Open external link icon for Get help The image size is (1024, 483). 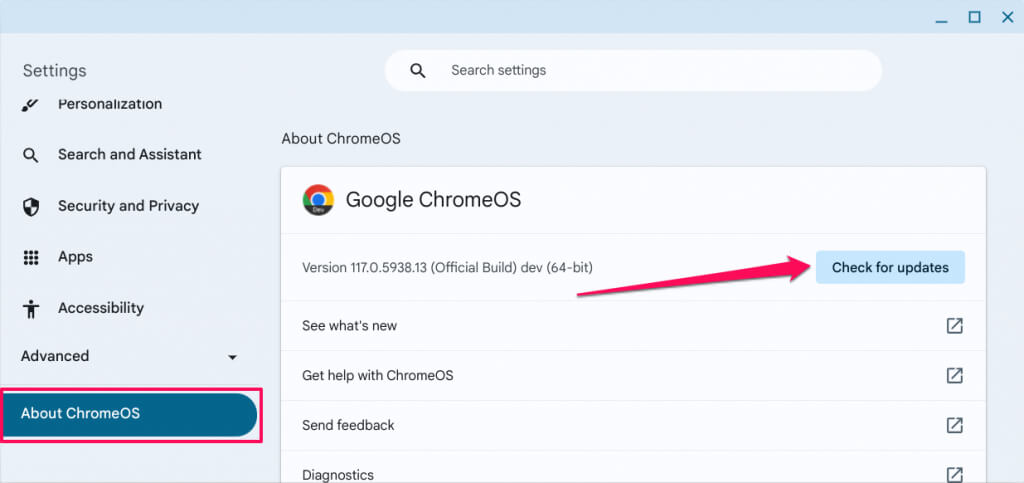955,376
